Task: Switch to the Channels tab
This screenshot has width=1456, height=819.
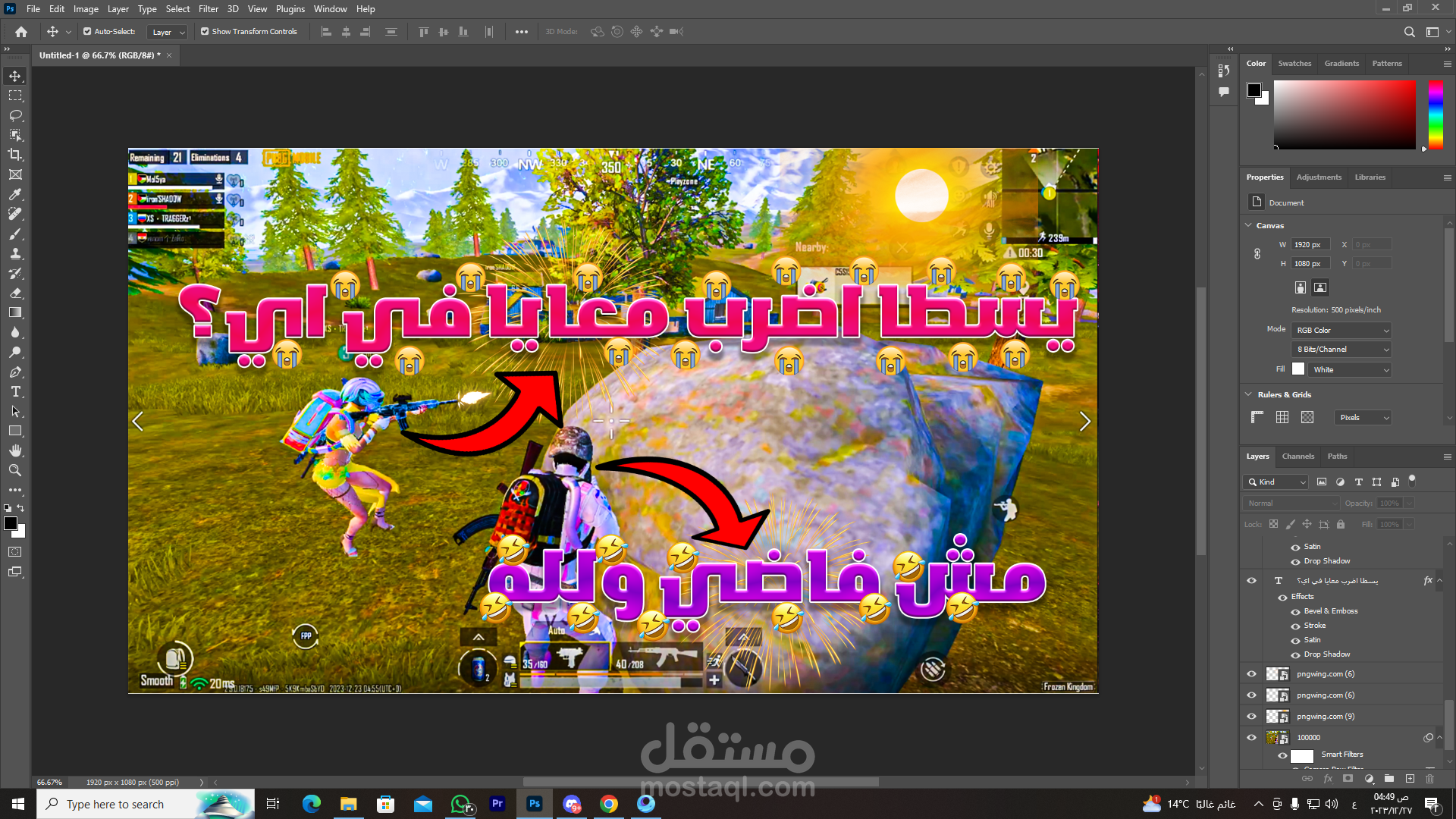Action: [1298, 457]
